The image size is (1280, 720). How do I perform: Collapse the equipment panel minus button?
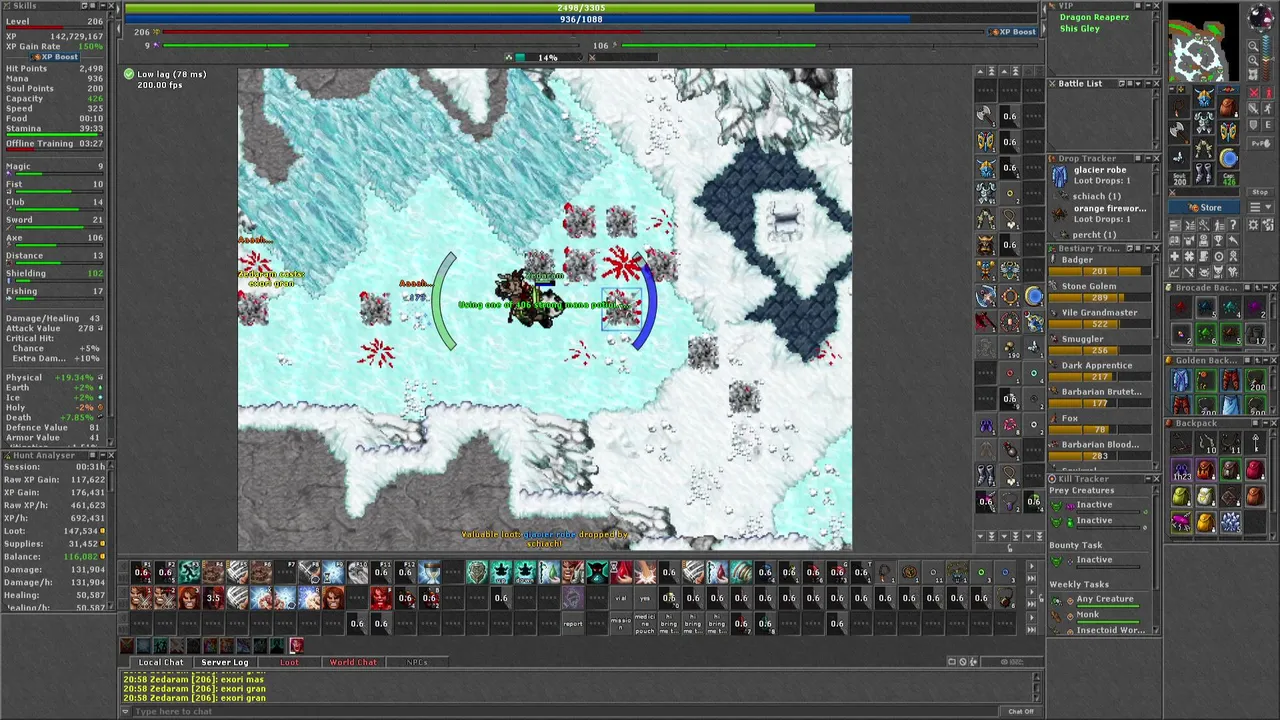1172,89
